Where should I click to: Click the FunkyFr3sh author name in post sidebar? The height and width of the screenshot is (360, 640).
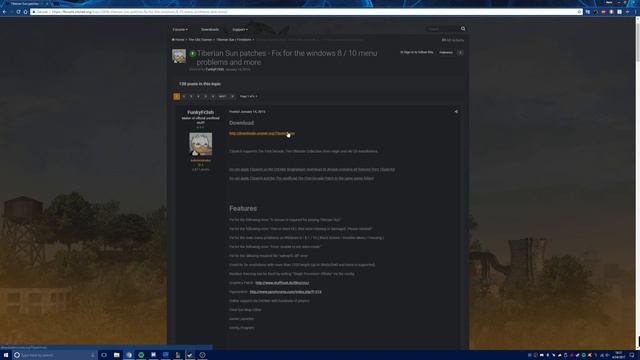coord(200,112)
